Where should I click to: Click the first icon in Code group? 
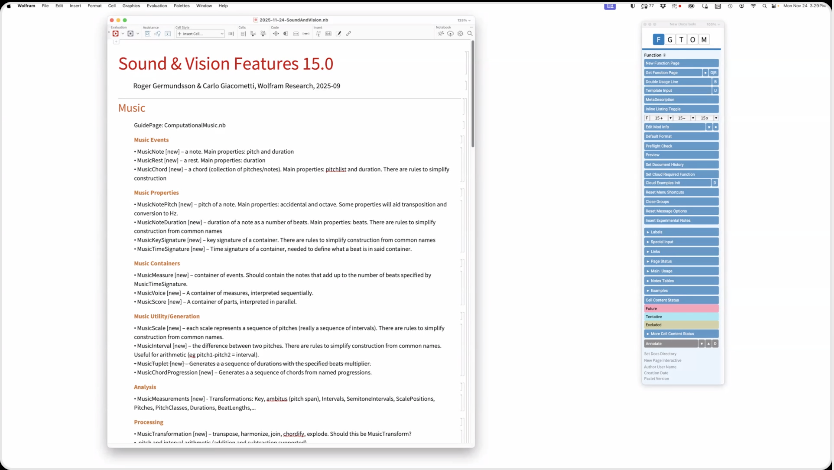point(276,34)
